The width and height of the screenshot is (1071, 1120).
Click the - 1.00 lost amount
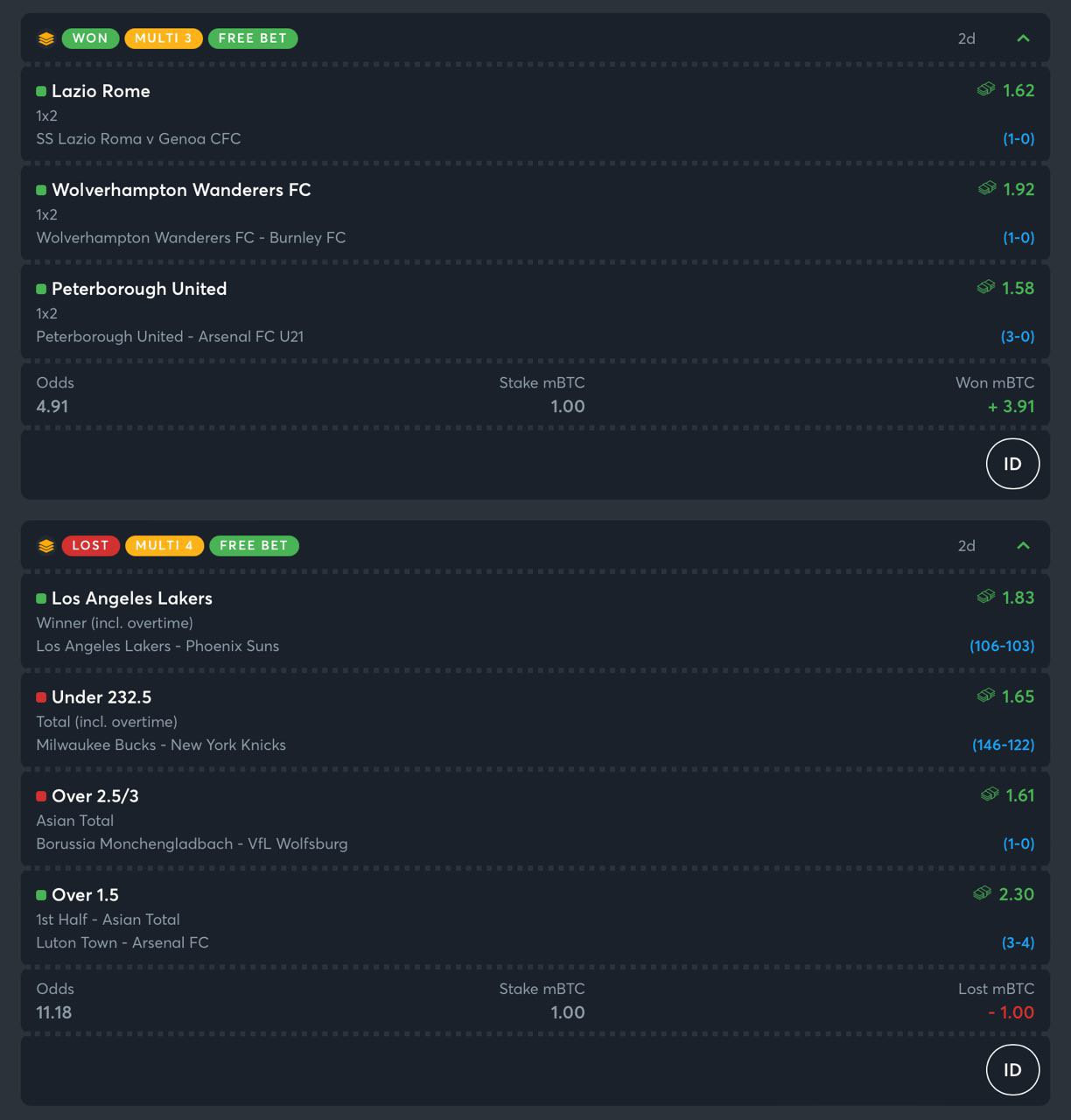pos(1011,1012)
